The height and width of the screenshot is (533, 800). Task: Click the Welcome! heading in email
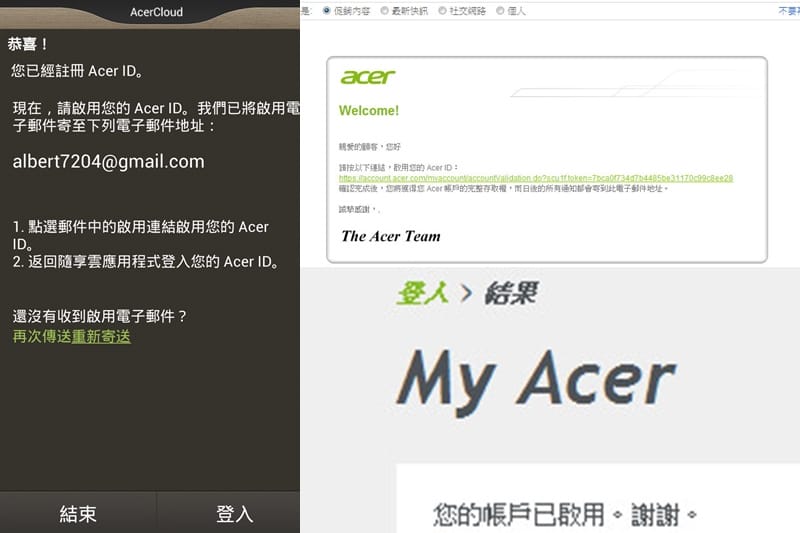(x=369, y=111)
